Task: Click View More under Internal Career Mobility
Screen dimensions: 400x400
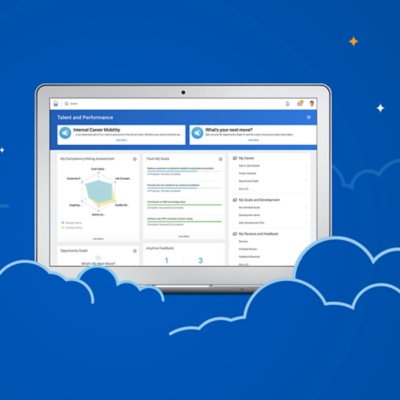Action: pyautogui.click(x=121, y=140)
